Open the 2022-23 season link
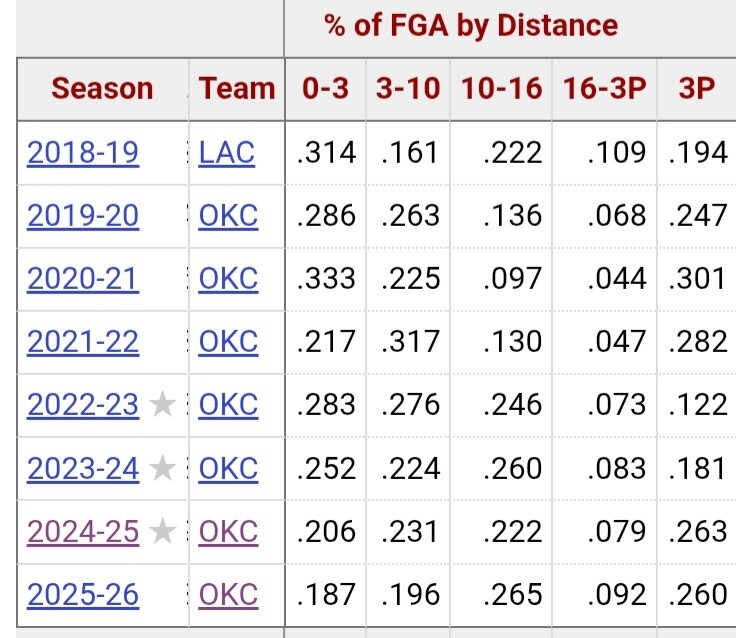736x638 pixels. click(x=83, y=405)
